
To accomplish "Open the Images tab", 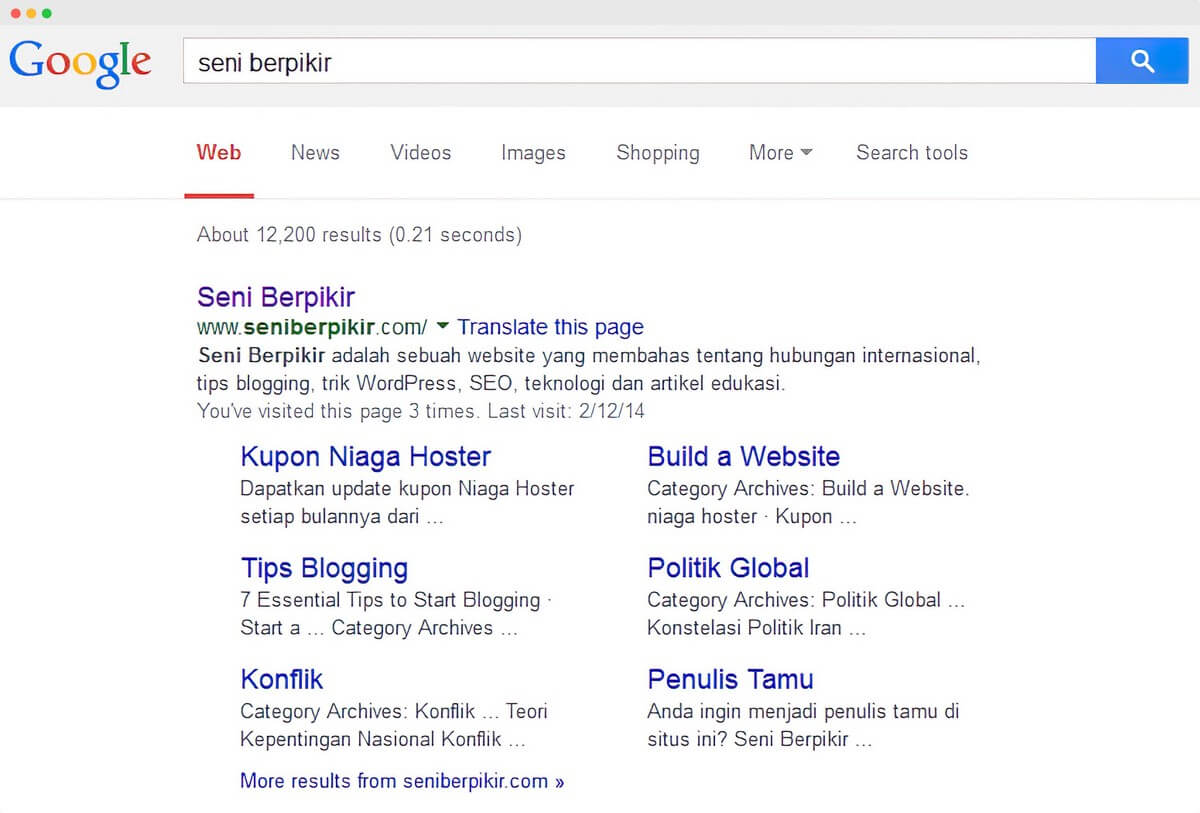I will point(533,153).
